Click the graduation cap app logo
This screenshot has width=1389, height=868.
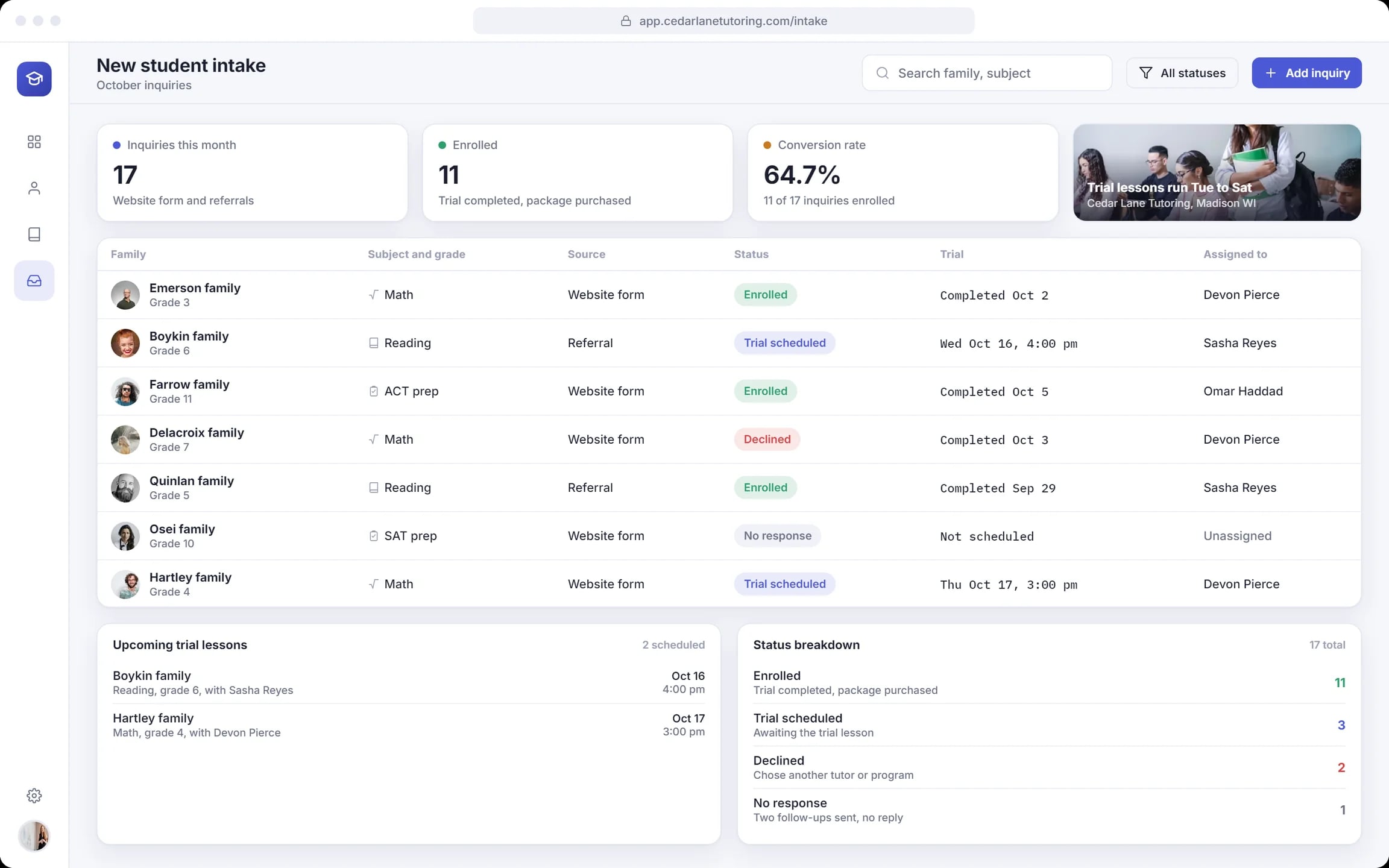(34, 79)
